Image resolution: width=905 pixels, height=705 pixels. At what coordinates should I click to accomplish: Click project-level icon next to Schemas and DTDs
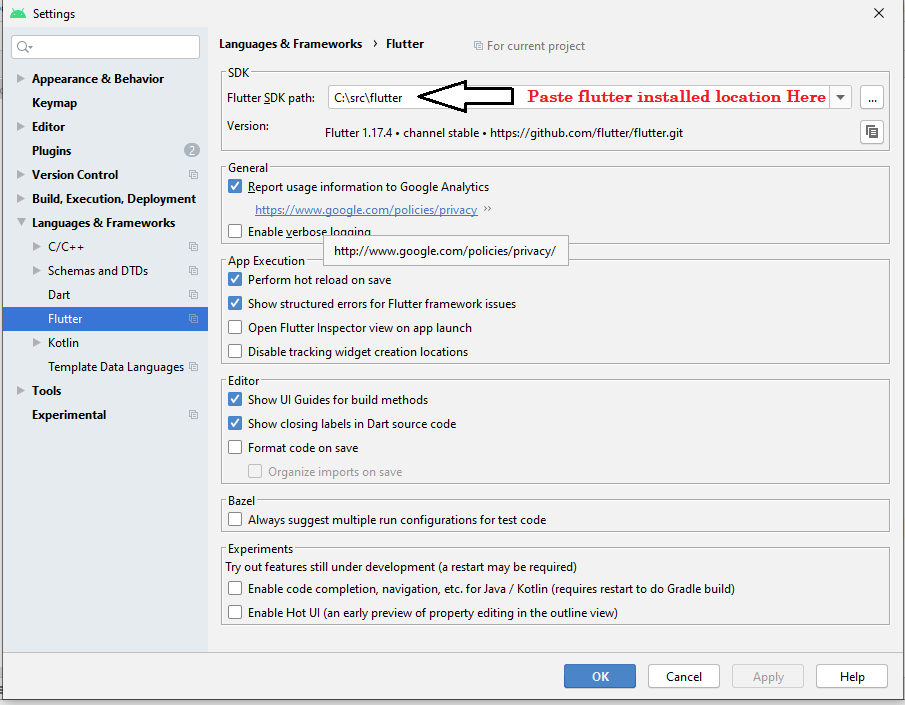click(x=193, y=271)
